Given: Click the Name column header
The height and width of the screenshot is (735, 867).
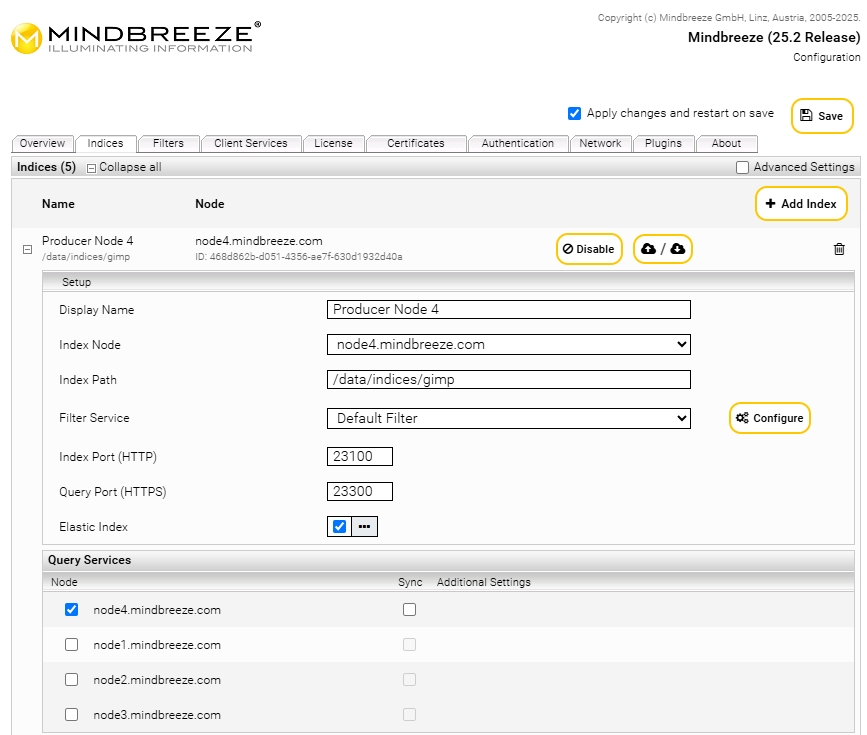Looking at the screenshot, I should [x=58, y=204].
